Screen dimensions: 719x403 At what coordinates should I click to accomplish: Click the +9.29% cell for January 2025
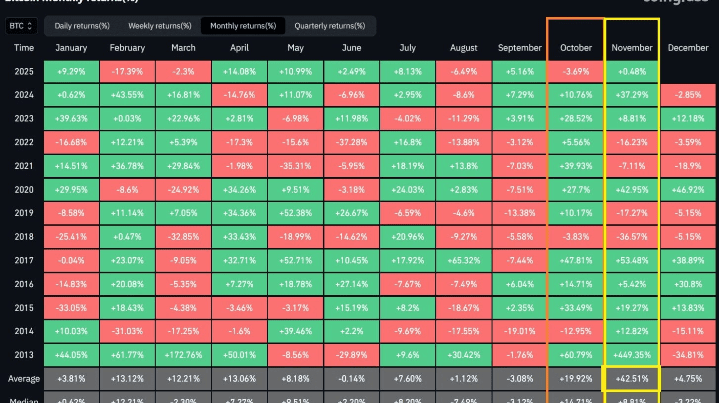pos(71,72)
